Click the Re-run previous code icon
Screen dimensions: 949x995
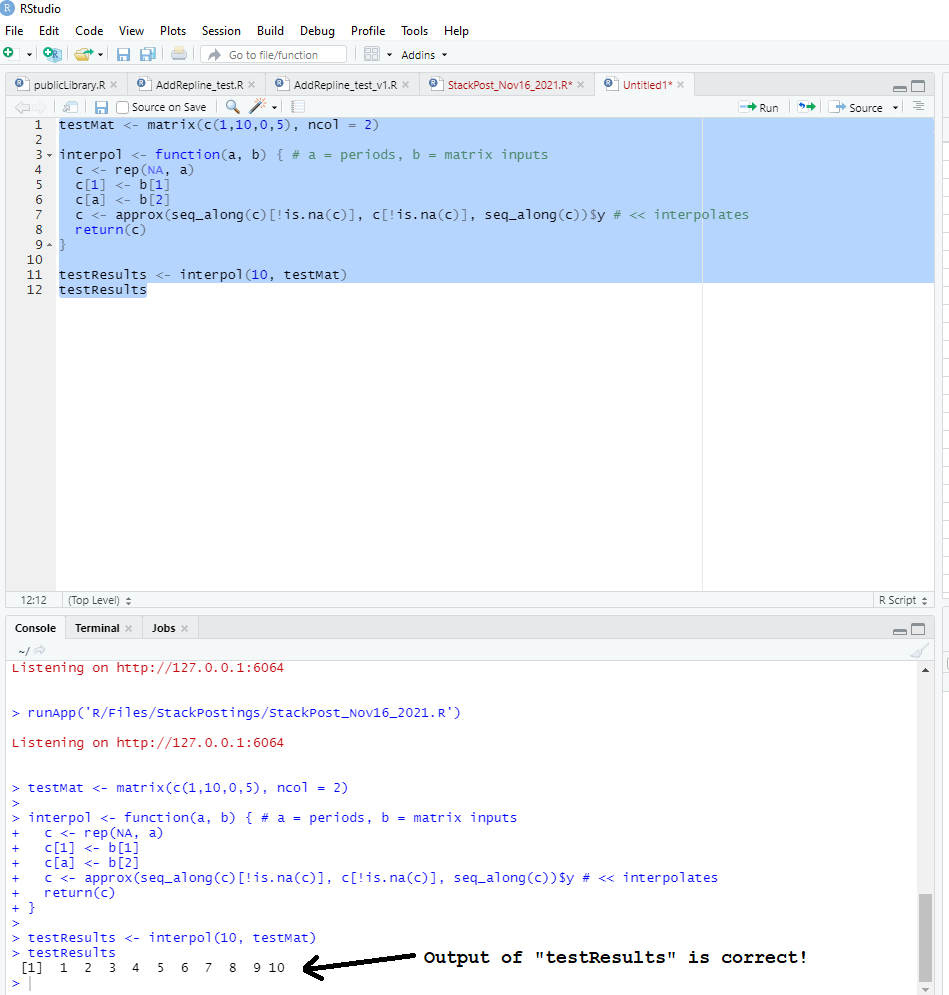coord(806,107)
